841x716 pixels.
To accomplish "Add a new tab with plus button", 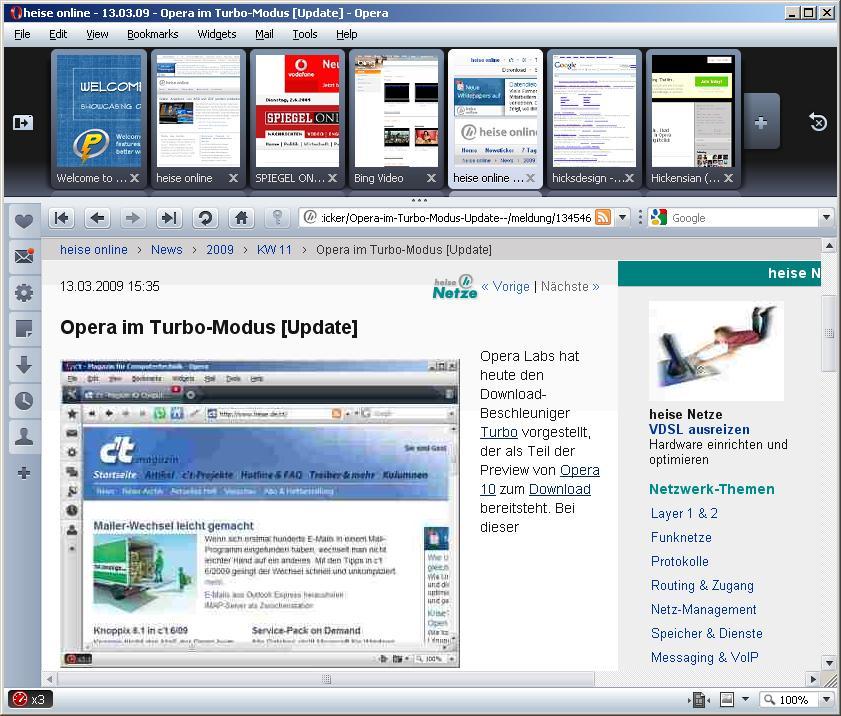I will [x=761, y=123].
